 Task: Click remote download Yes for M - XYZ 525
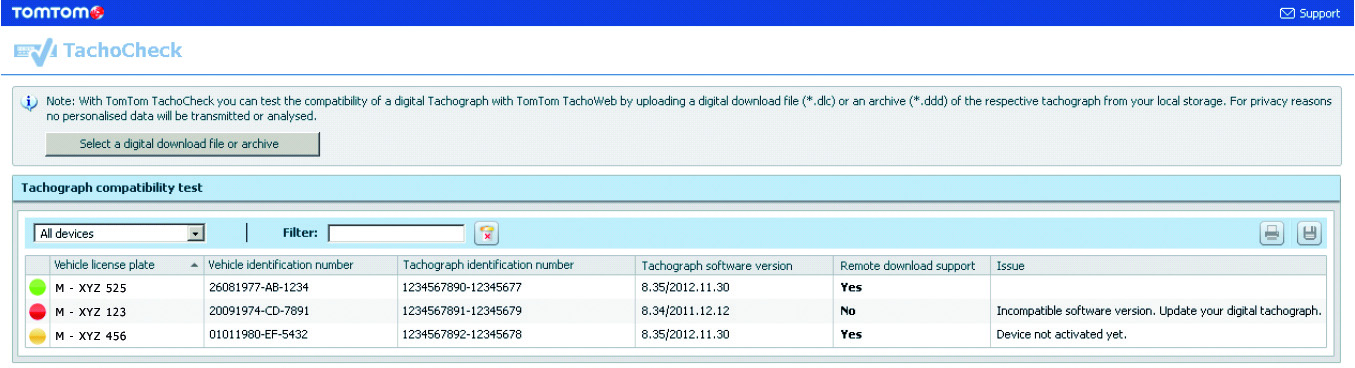(851, 288)
